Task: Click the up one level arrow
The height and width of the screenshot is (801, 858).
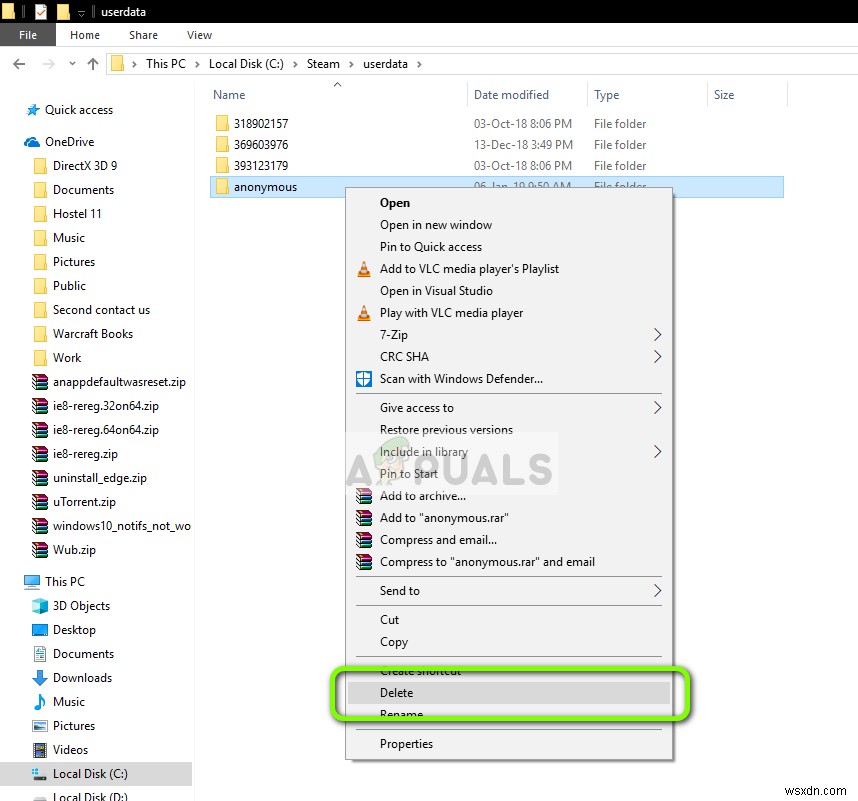Action: coord(93,64)
